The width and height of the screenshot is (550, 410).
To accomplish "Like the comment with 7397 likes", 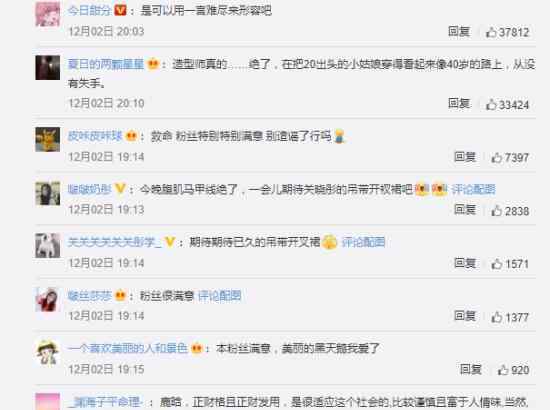I will click(496, 158).
